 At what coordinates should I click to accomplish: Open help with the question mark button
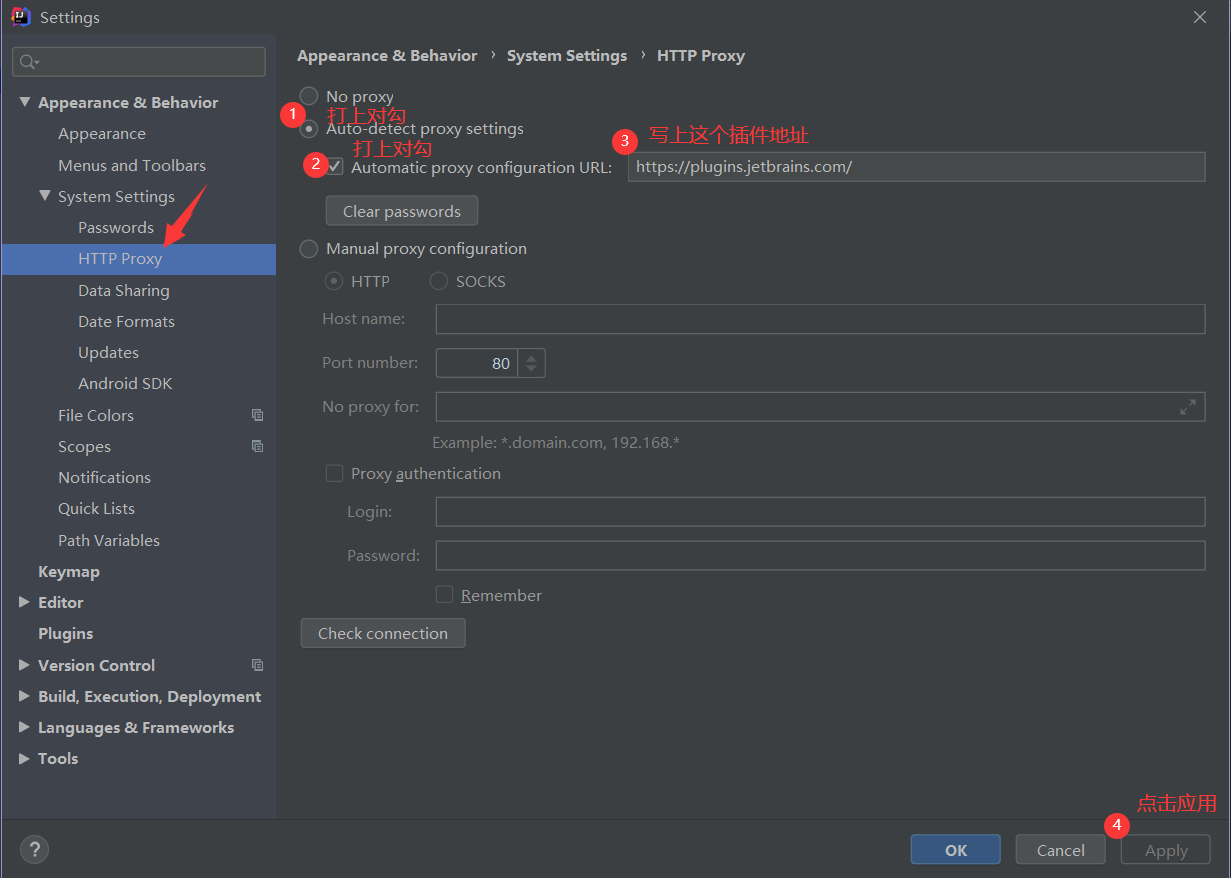pyautogui.click(x=34, y=849)
